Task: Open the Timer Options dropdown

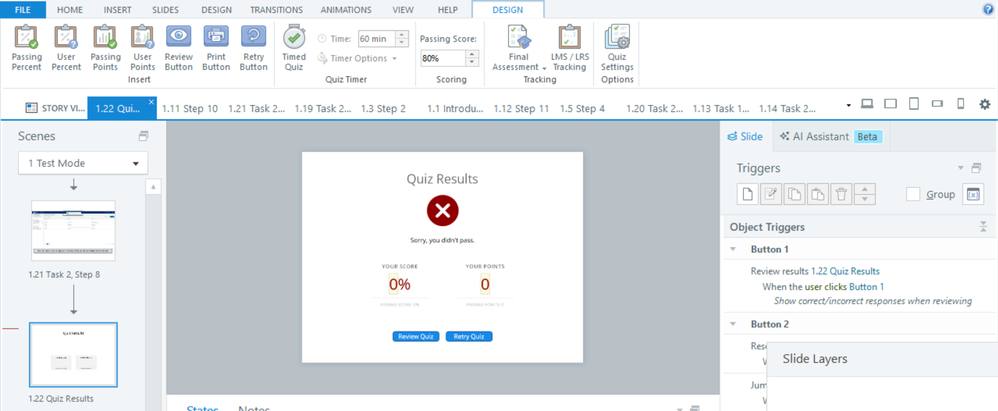Action: click(395, 59)
